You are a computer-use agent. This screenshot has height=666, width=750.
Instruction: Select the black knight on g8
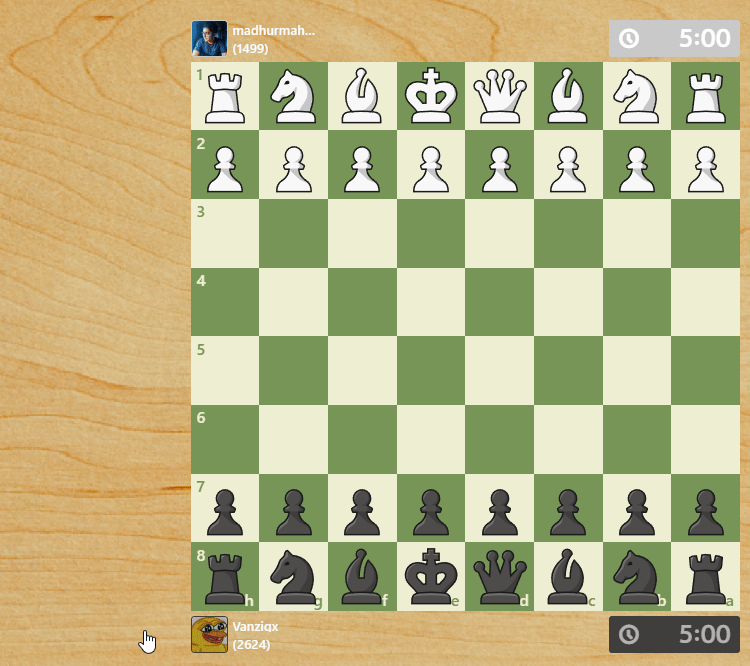click(293, 577)
